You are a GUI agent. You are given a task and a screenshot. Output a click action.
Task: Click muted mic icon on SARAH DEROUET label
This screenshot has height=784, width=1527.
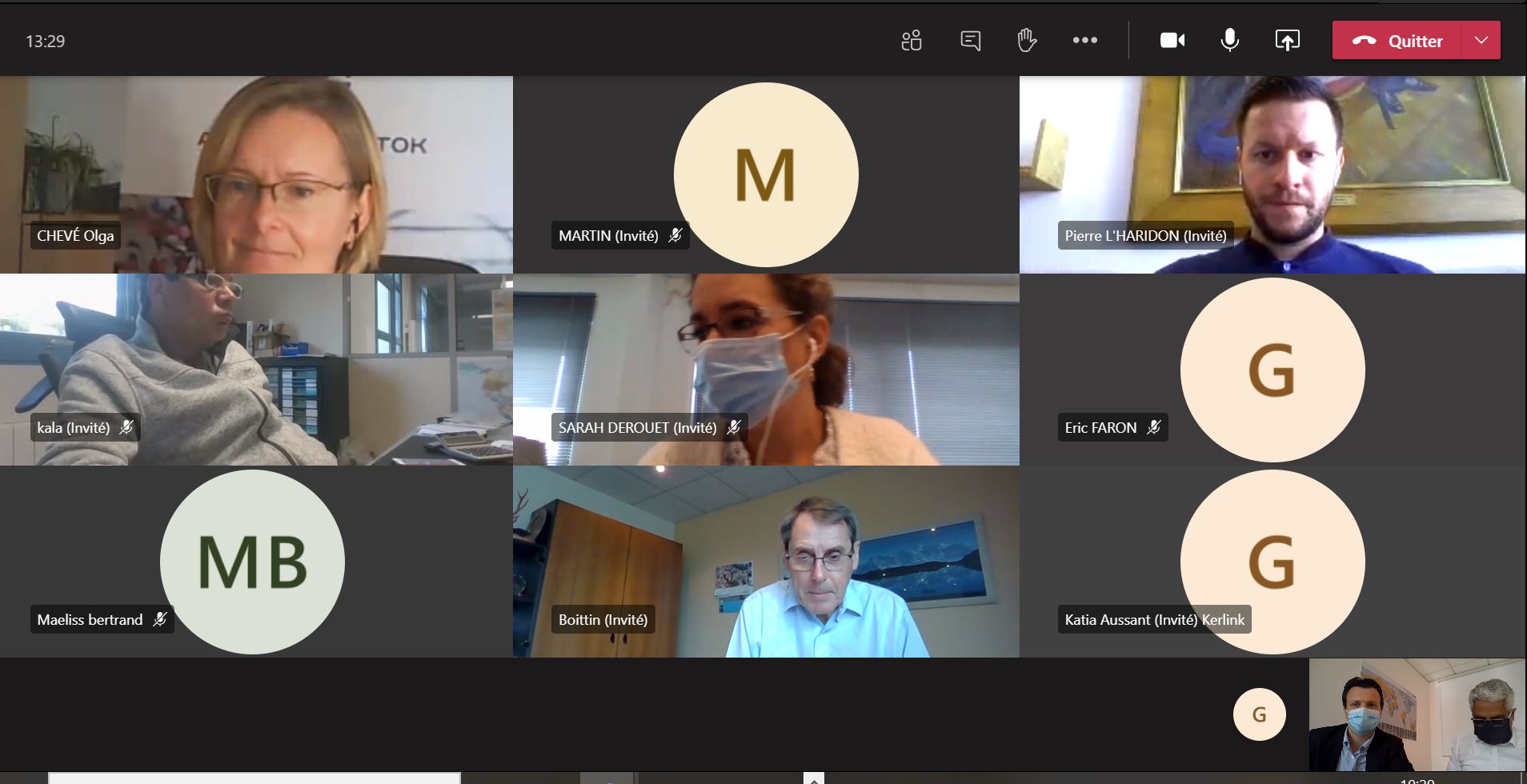(x=733, y=427)
